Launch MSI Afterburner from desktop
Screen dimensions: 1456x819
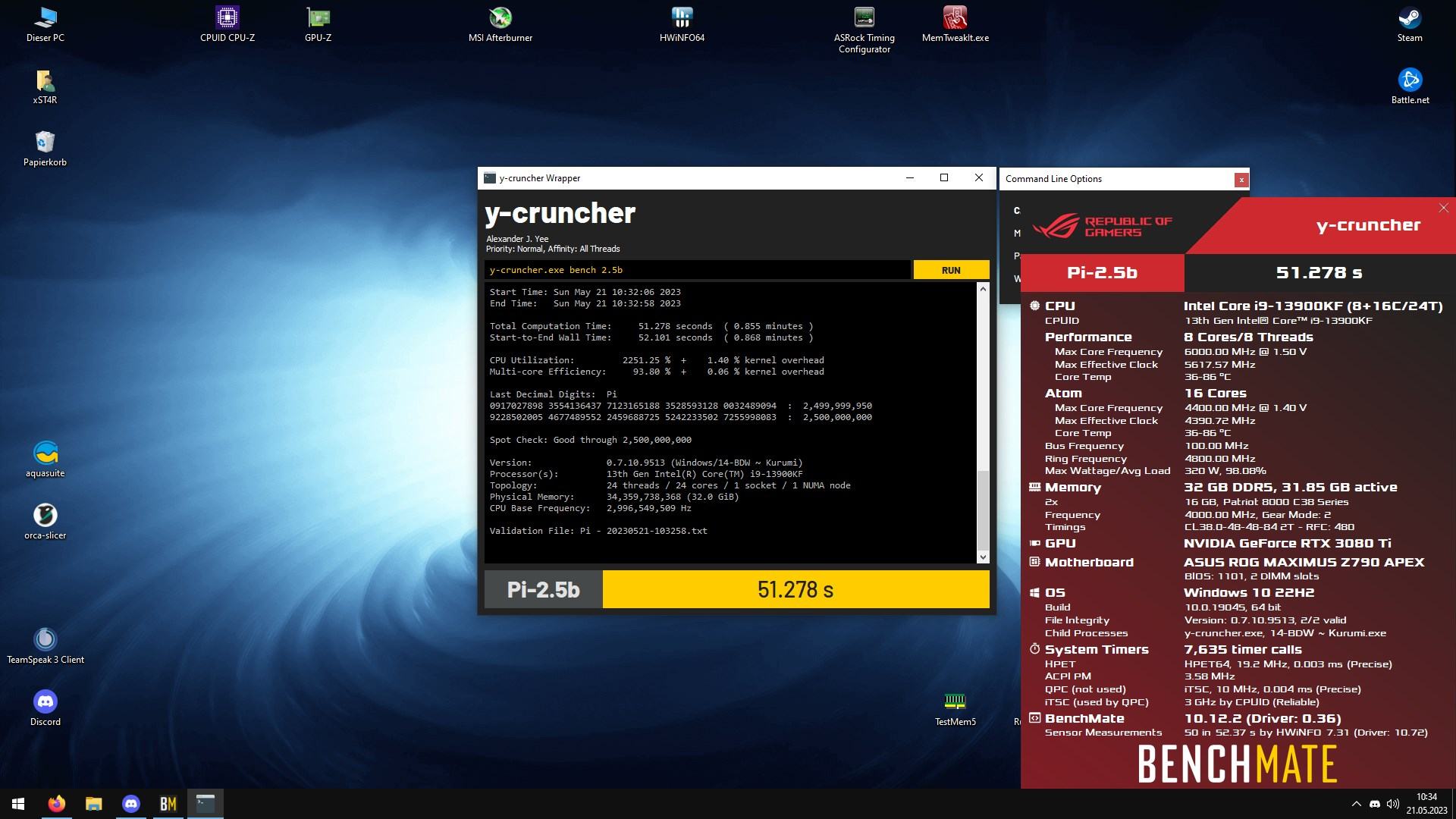[x=499, y=17]
